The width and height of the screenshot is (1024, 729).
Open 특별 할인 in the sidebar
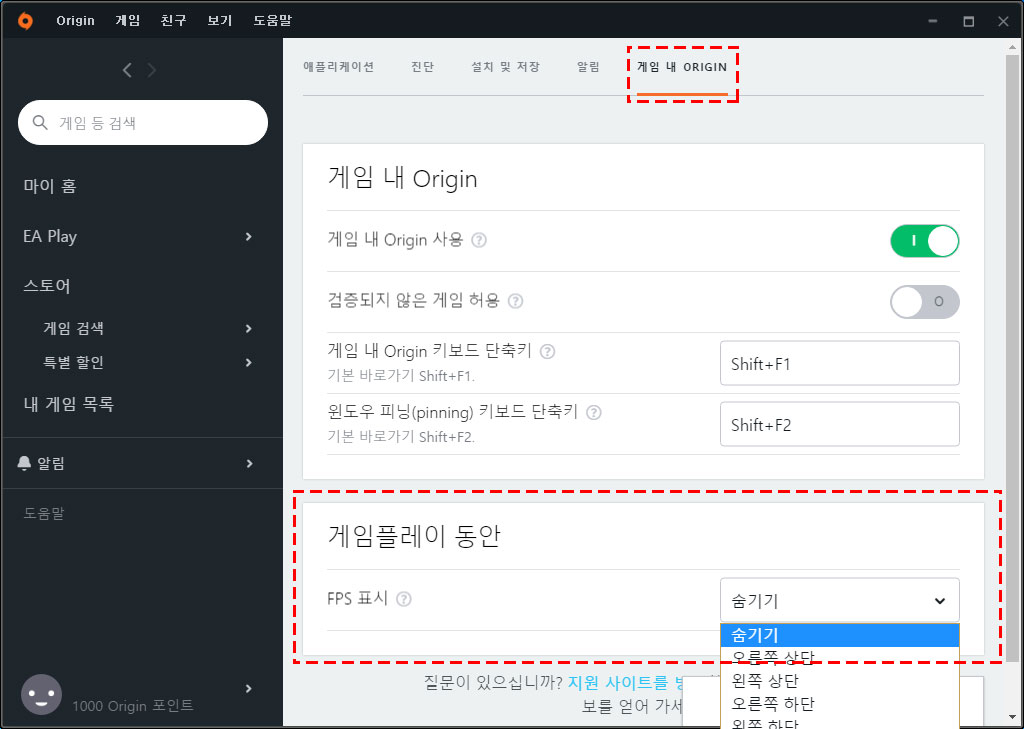[74, 363]
